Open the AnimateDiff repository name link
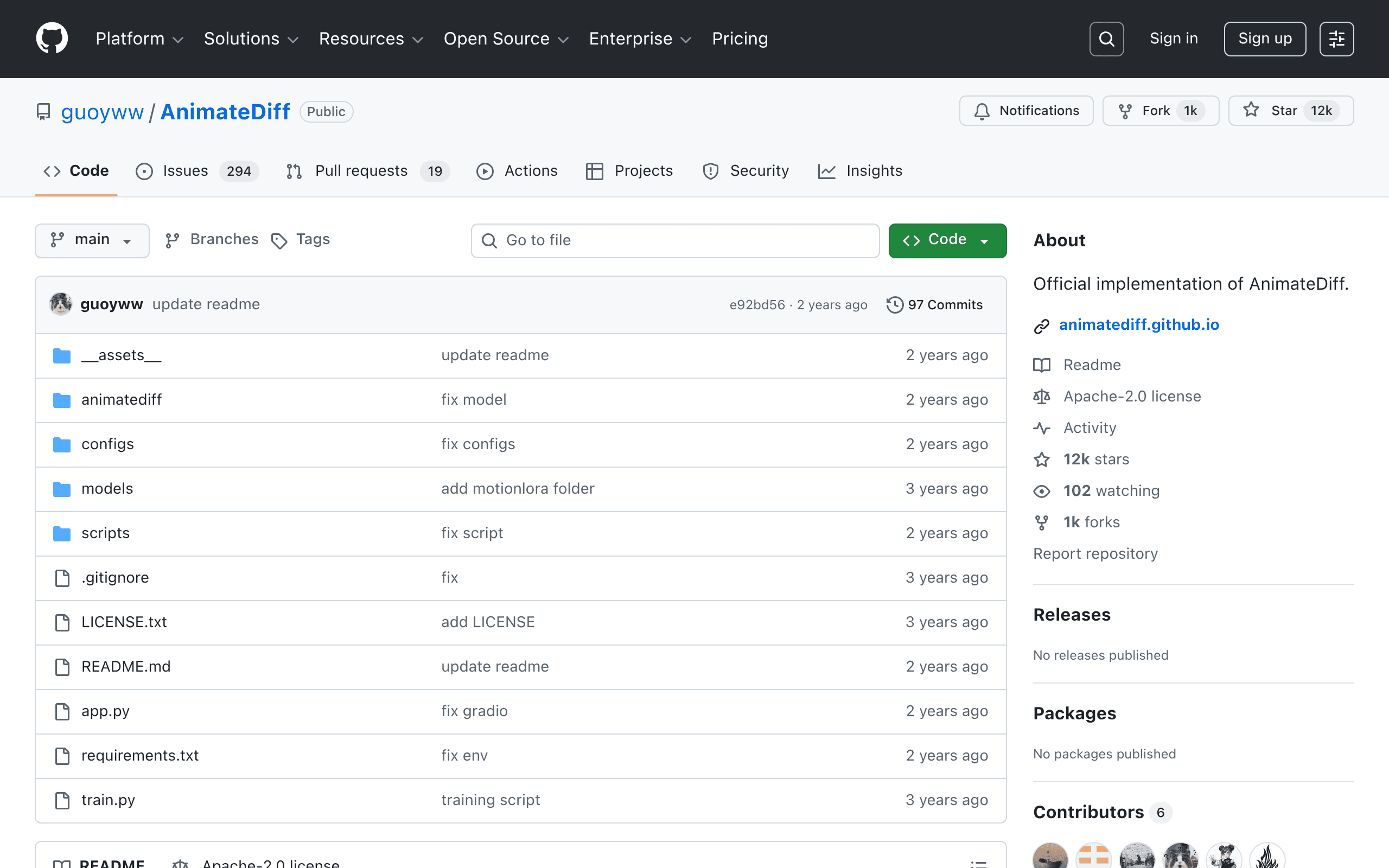1389x868 pixels. click(225, 112)
